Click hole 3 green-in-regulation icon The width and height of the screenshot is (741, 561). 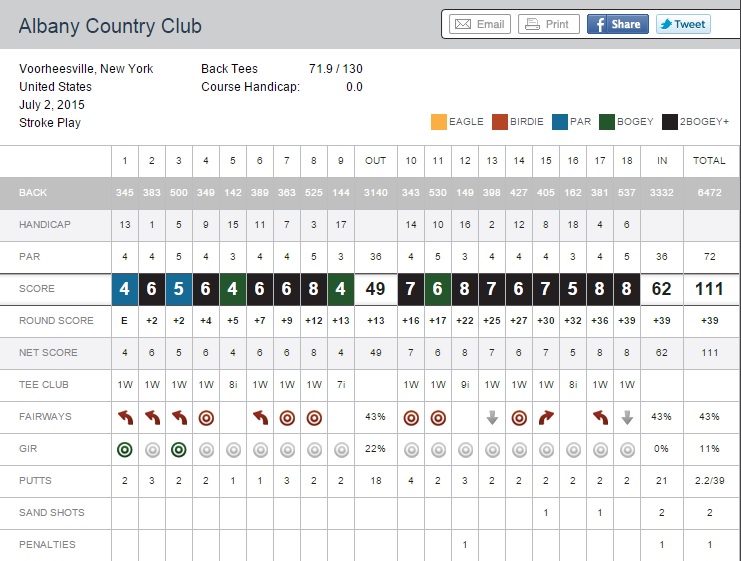pyautogui.click(x=179, y=450)
